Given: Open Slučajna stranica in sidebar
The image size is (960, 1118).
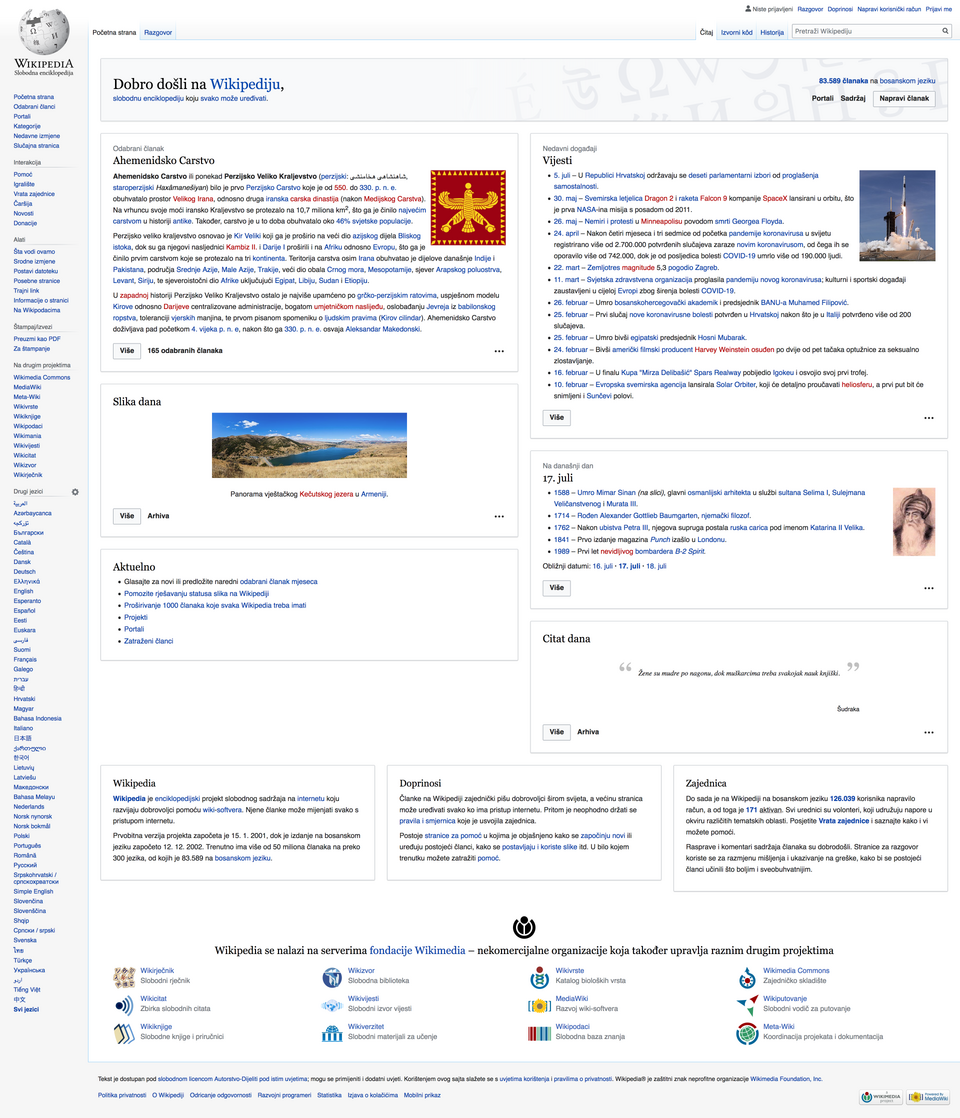Looking at the screenshot, I should (36, 145).
